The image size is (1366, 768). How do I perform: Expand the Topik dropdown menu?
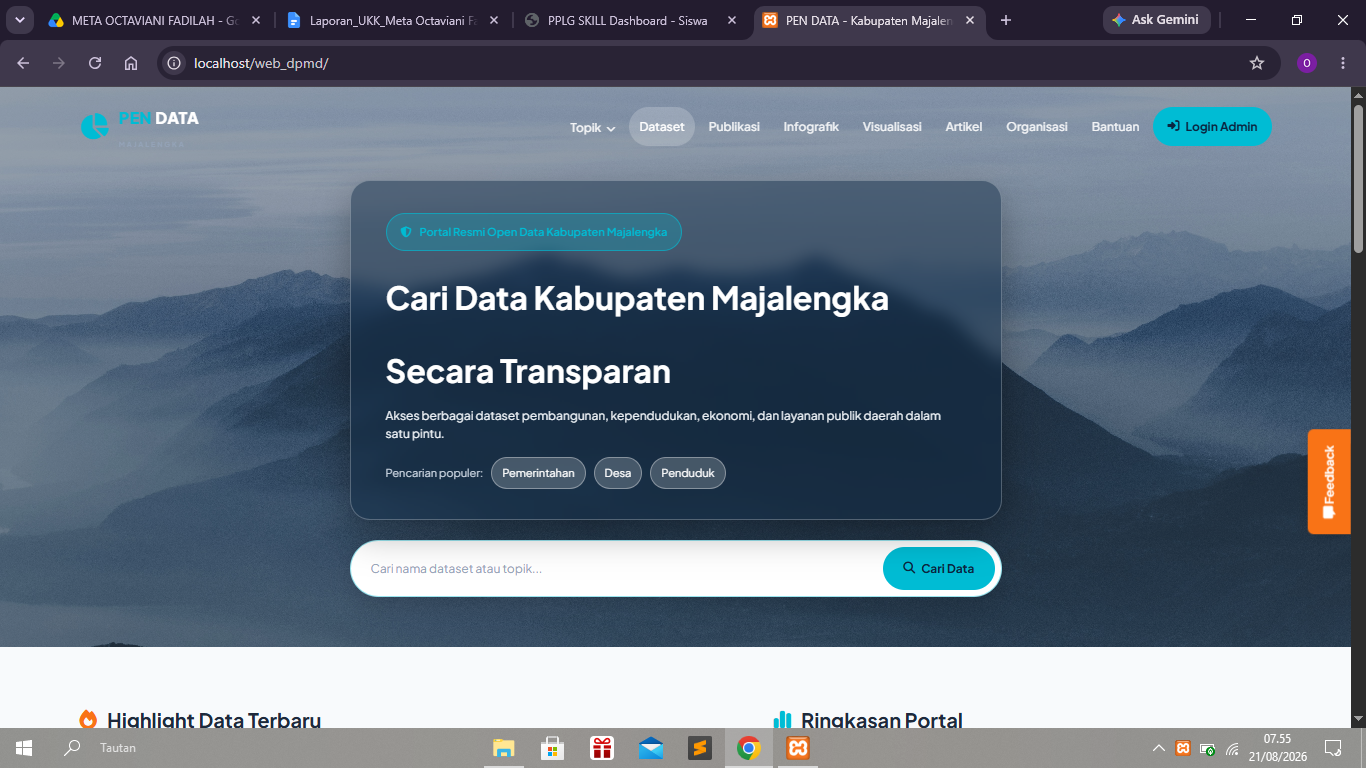point(592,127)
